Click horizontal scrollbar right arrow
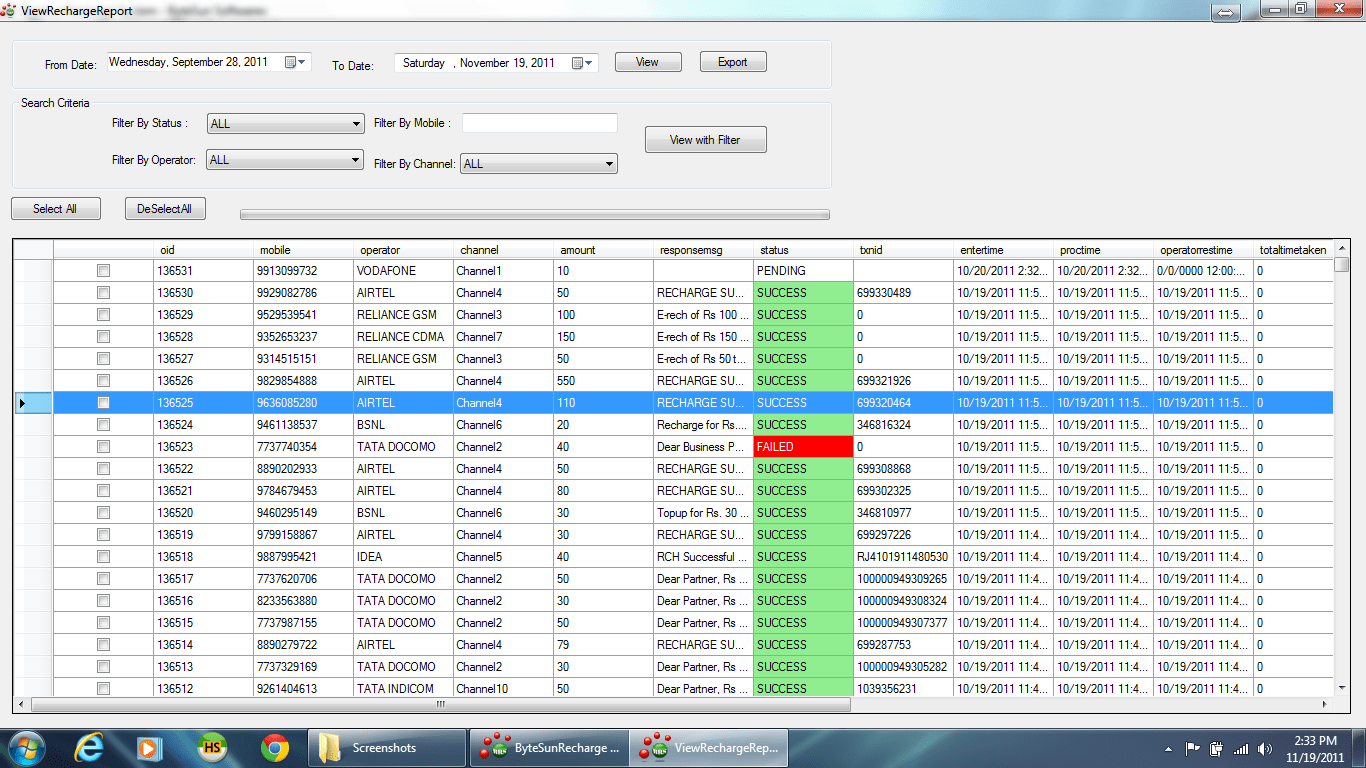This screenshot has height=768, width=1366. tap(1325, 704)
